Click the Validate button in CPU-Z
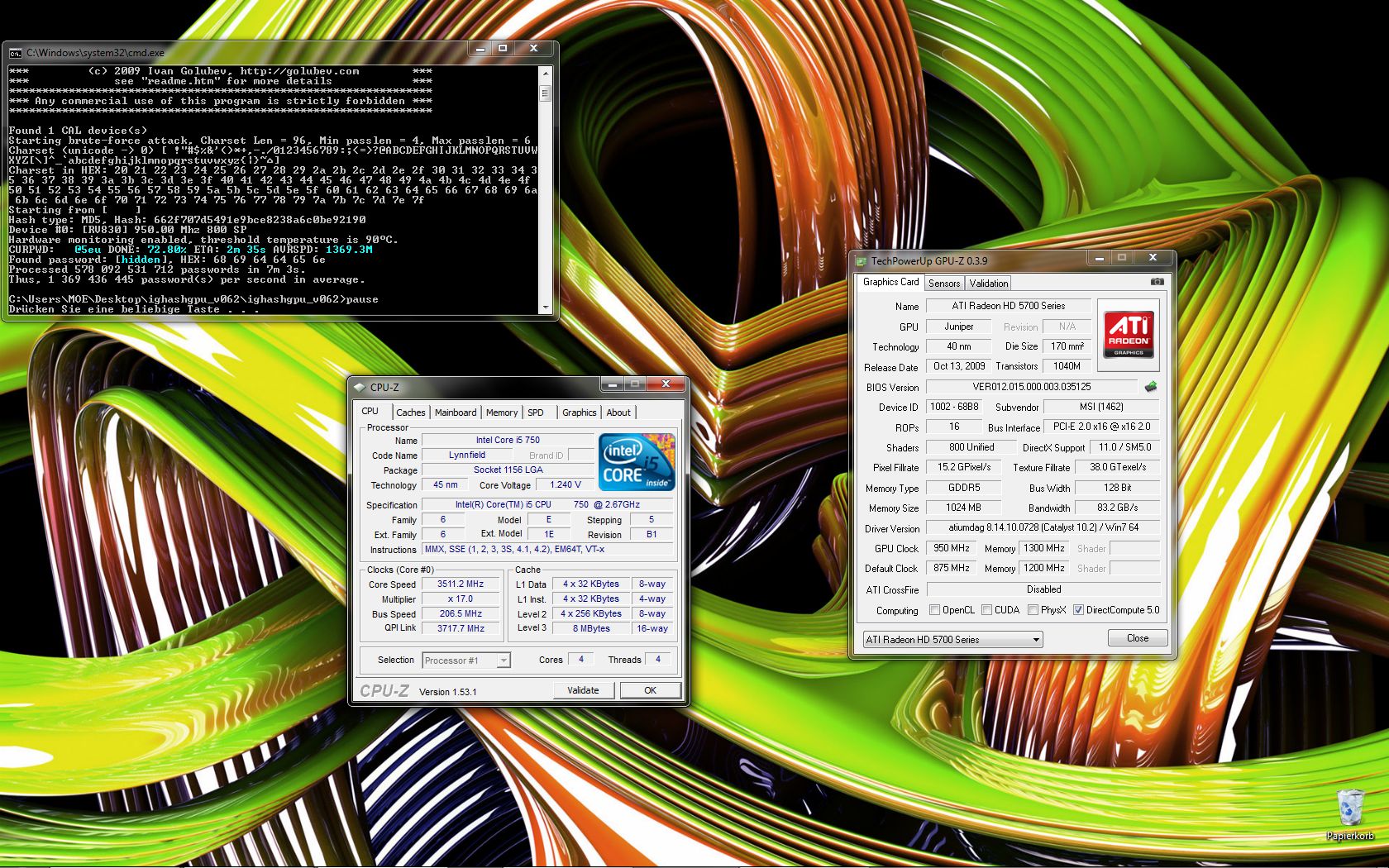 pos(583,690)
